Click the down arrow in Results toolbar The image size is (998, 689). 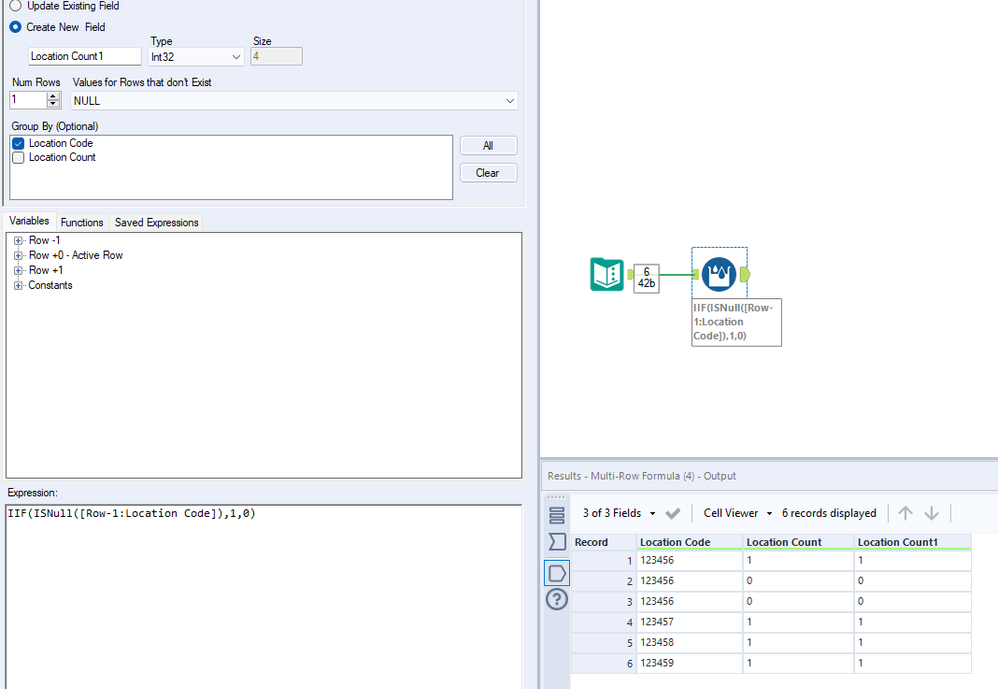932,513
